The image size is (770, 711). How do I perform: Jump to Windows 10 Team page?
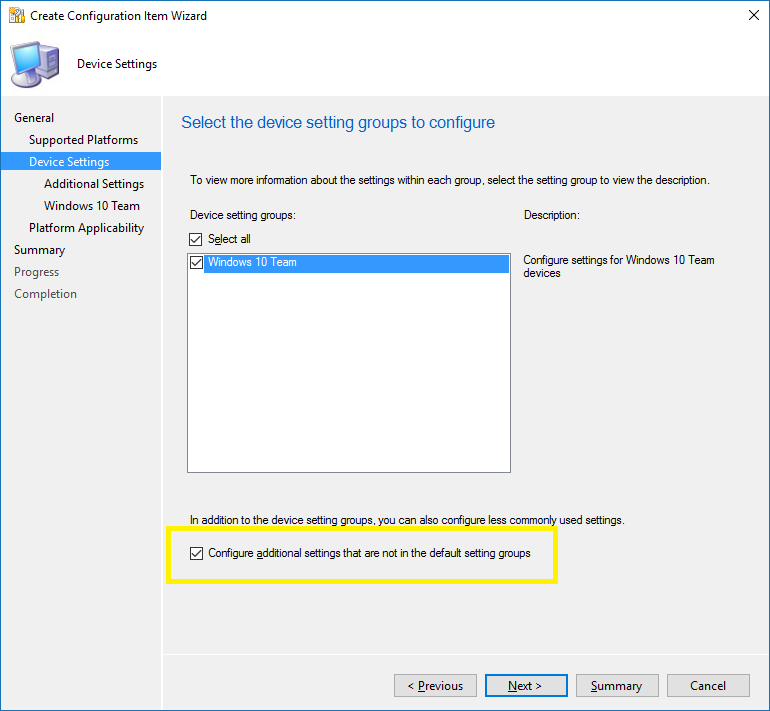(x=92, y=206)
